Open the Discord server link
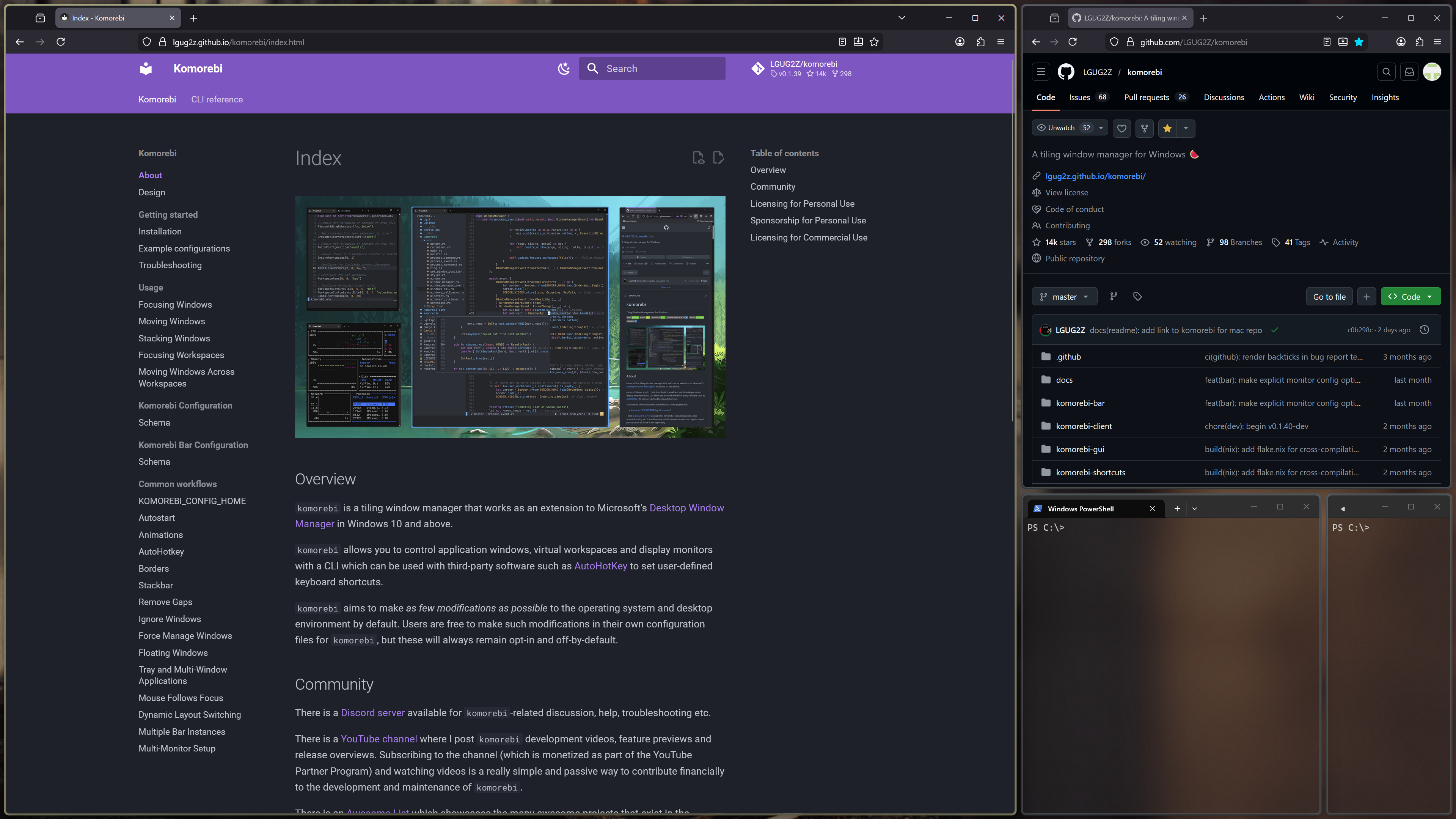This screenshot has height=819, width=1456. tap(372, 713)
